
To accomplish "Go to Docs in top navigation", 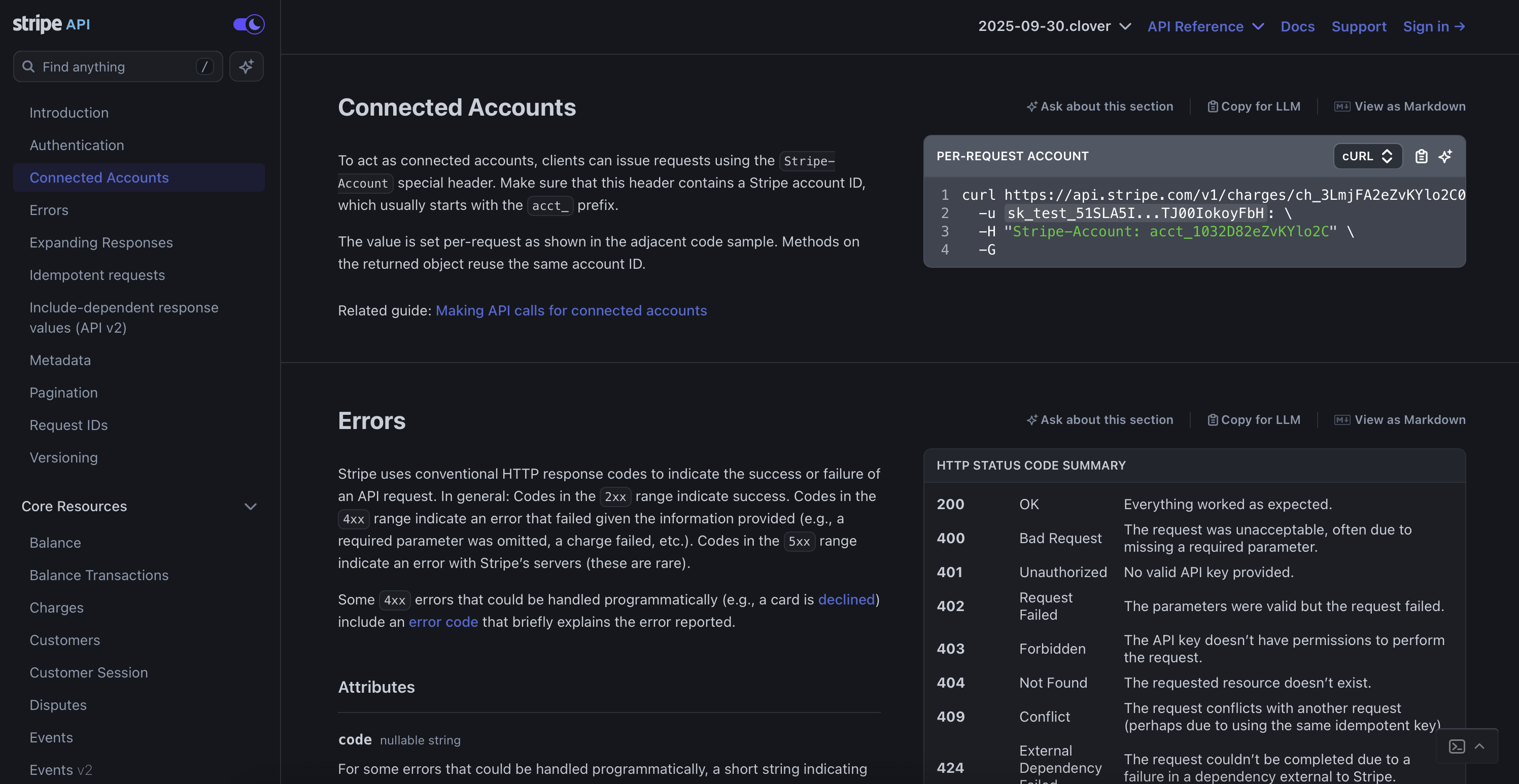I will pos(1297,26).
